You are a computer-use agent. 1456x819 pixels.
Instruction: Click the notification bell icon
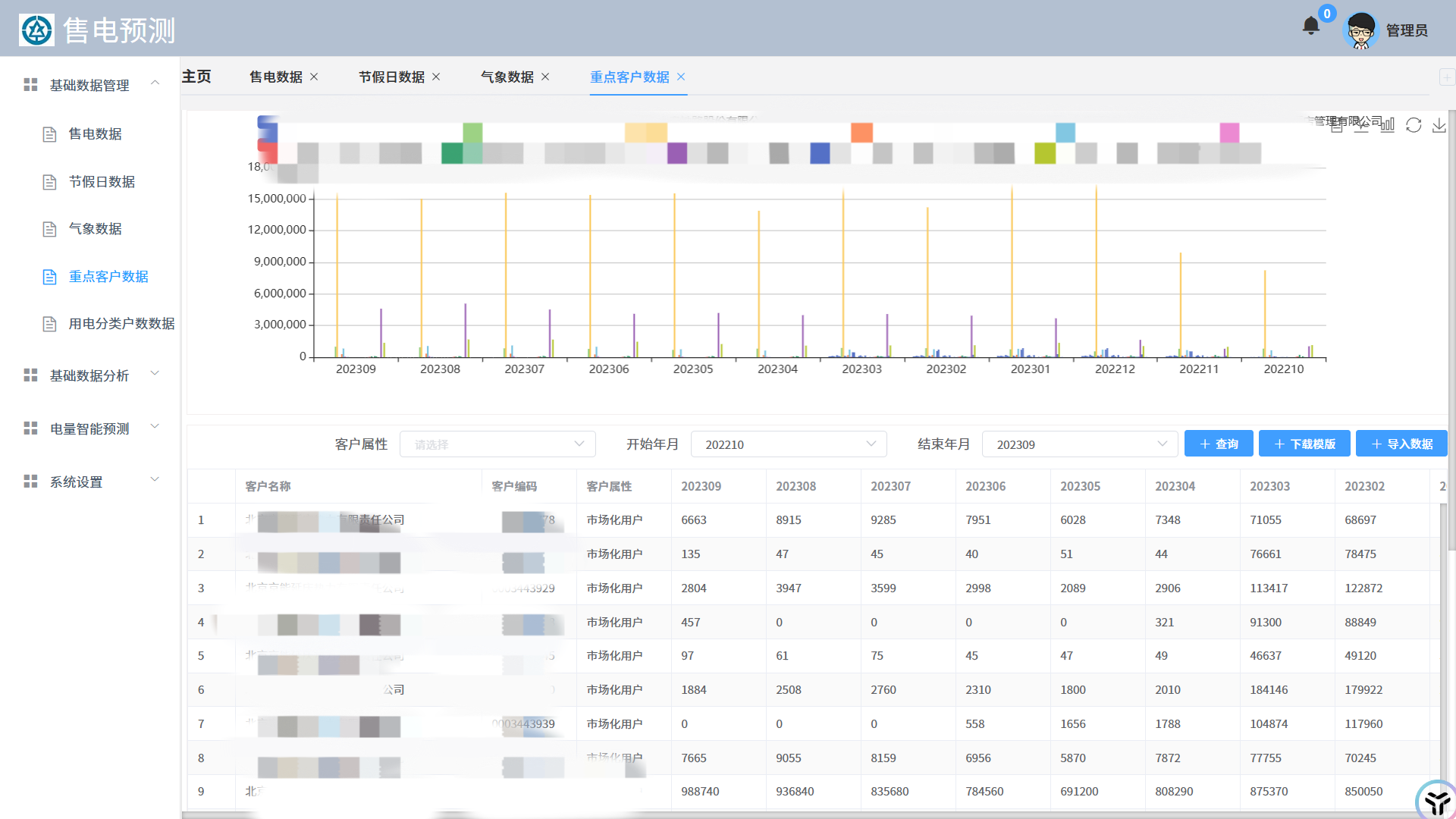pyautogui.click(x=1310, y=27)
